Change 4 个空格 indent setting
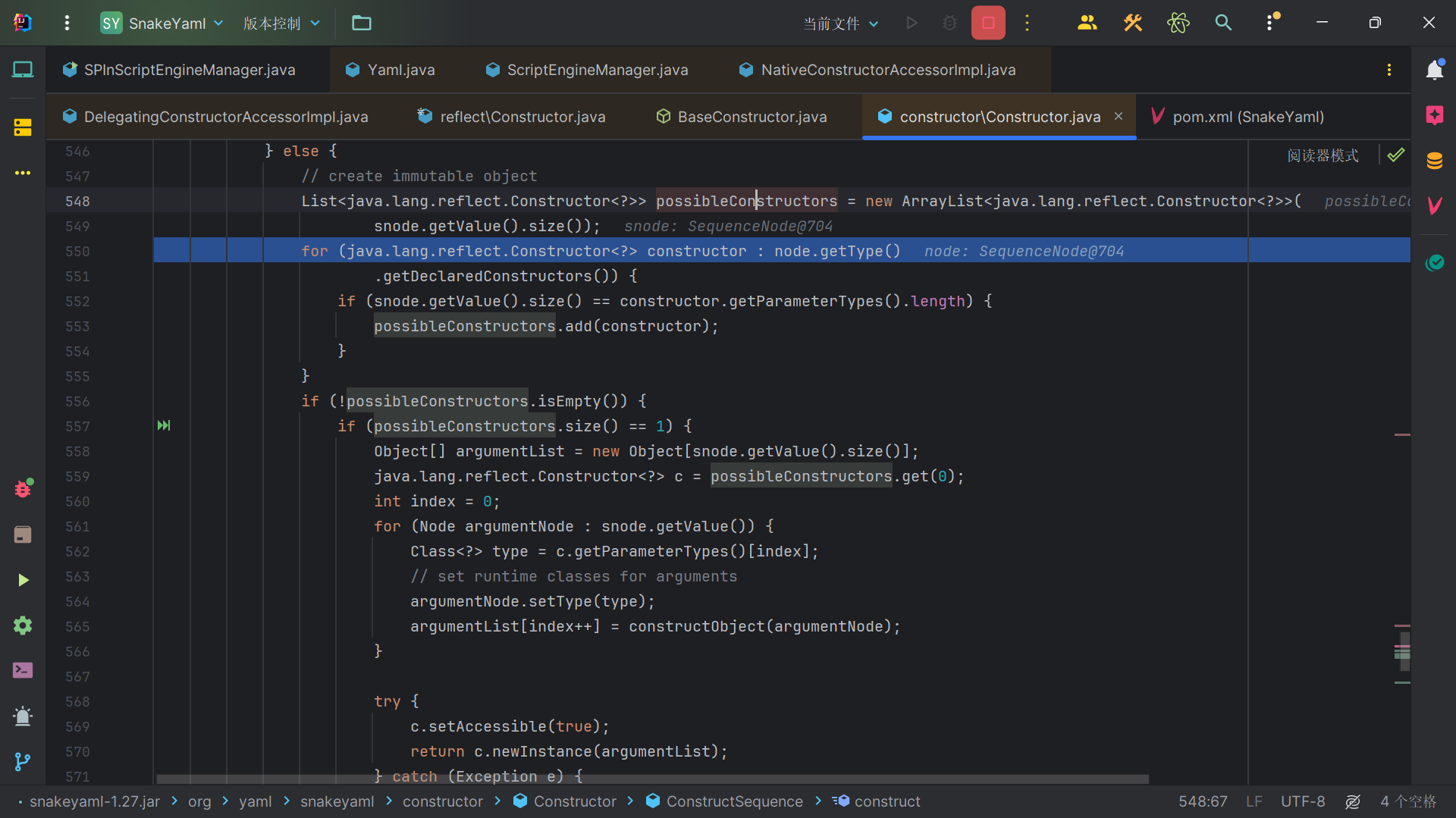The width and height of the screenshot is (1456, 818). [1408, 801]
